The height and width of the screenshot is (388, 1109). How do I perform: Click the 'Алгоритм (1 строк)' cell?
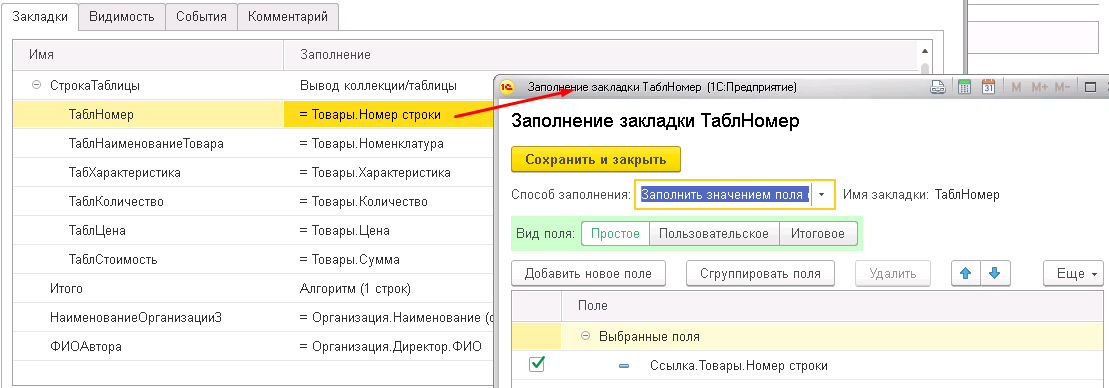pyautogui.click(x=389, y=288)
